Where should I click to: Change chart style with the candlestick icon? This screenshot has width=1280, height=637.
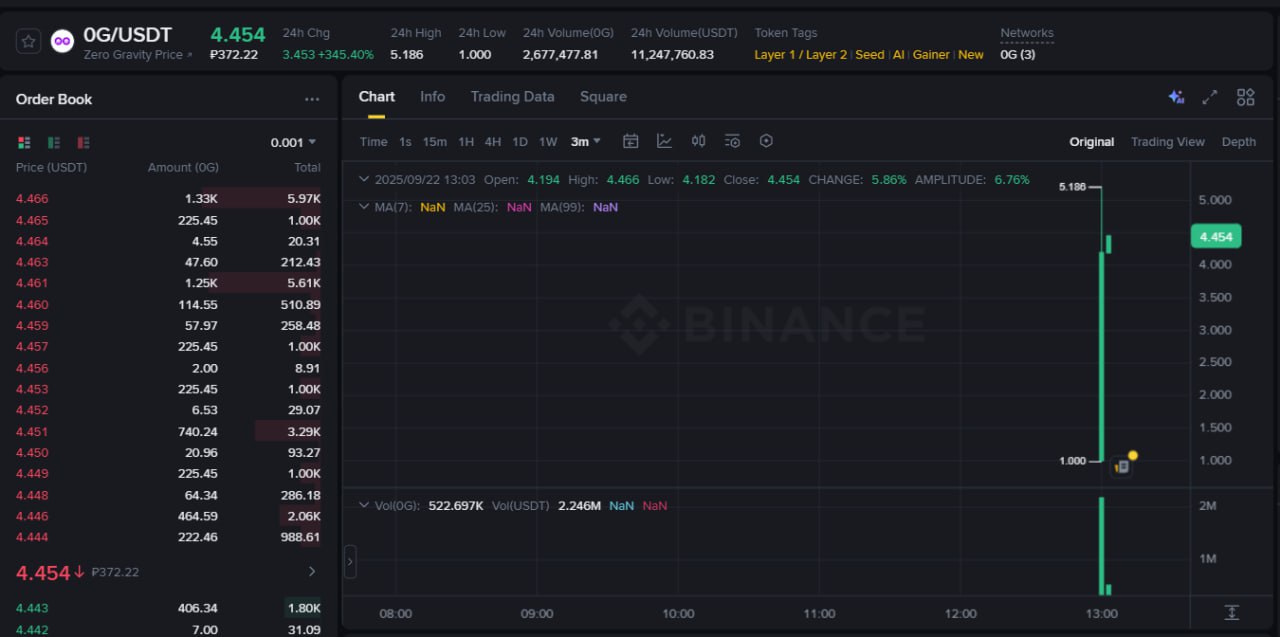(698, 141)
